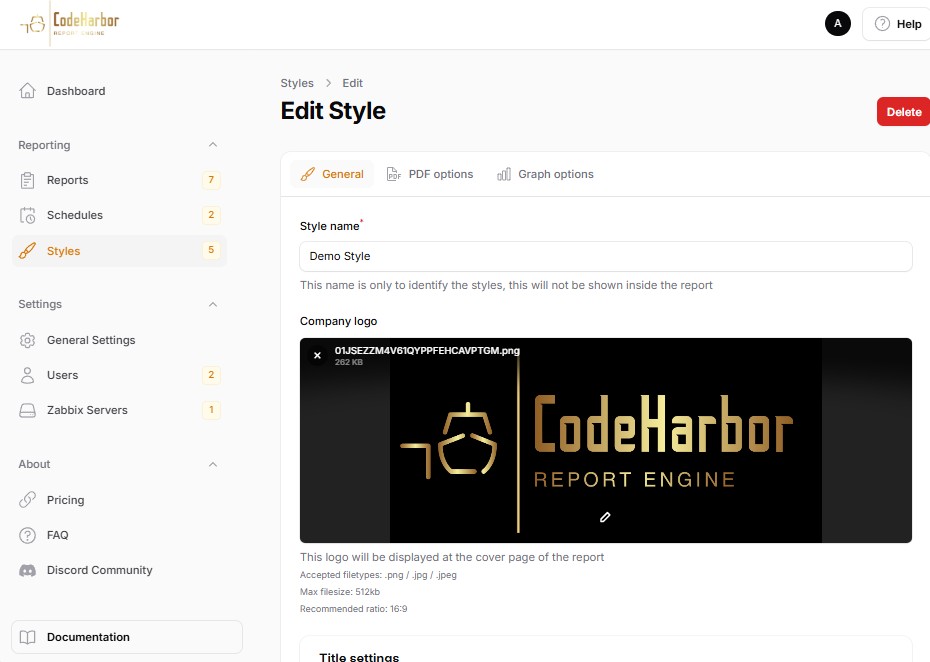Collapse the About section chevron
The width and height of the screenshot is (930, 662).
coord(213,464)
